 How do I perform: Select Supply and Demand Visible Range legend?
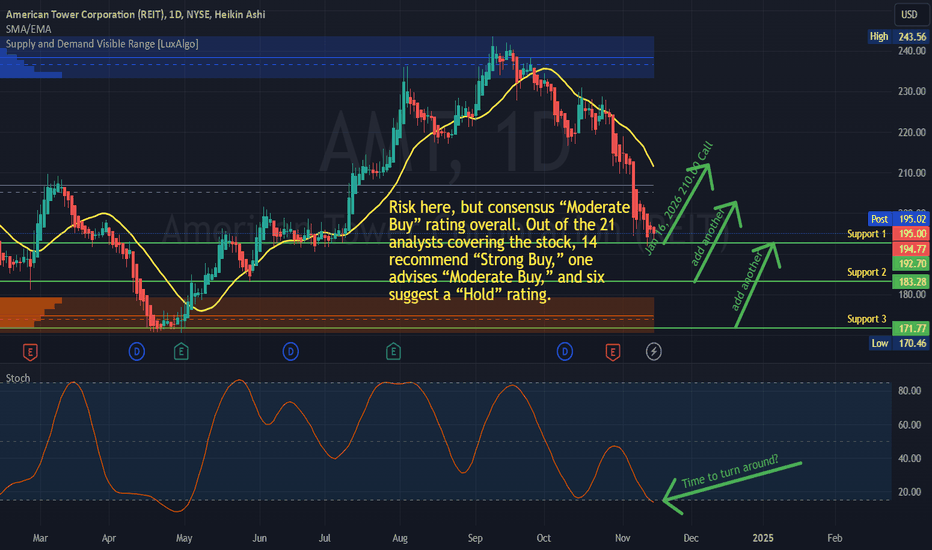[x=102, y=44]
